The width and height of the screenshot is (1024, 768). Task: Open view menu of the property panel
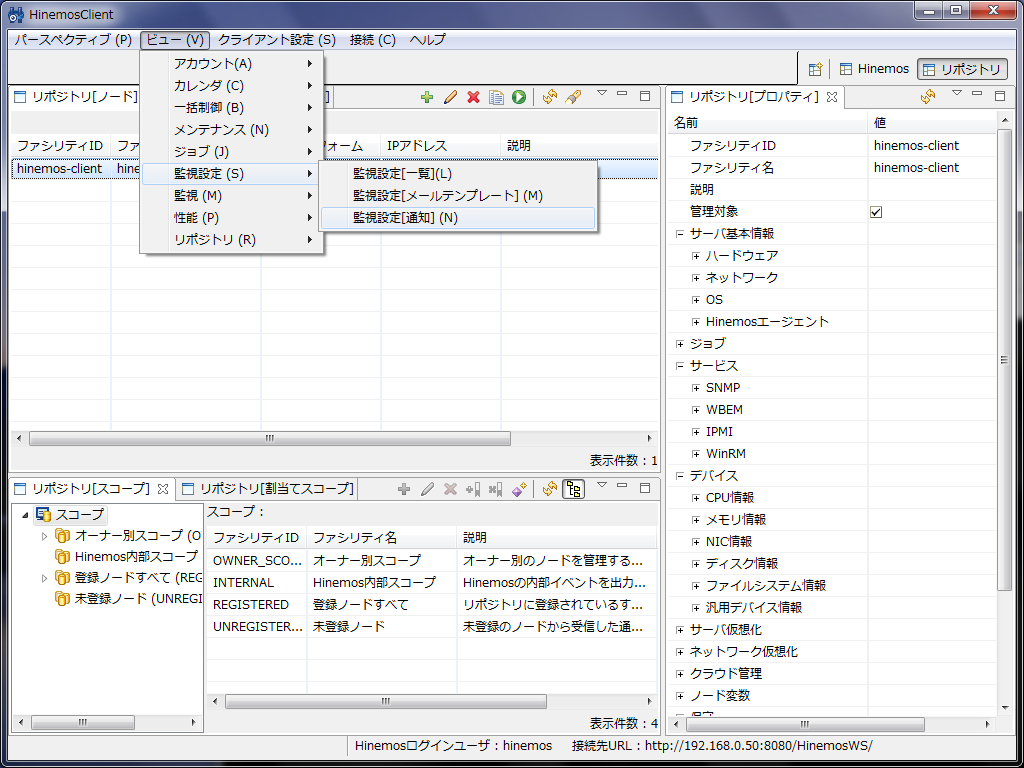[x=957, y=93]
